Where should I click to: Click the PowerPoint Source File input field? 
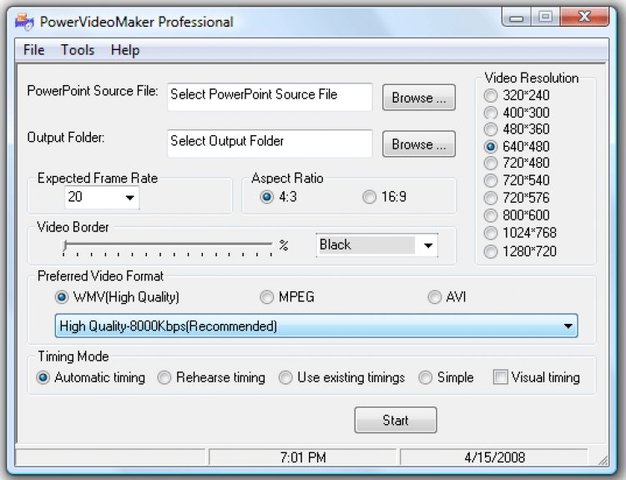tap(270, 97)
